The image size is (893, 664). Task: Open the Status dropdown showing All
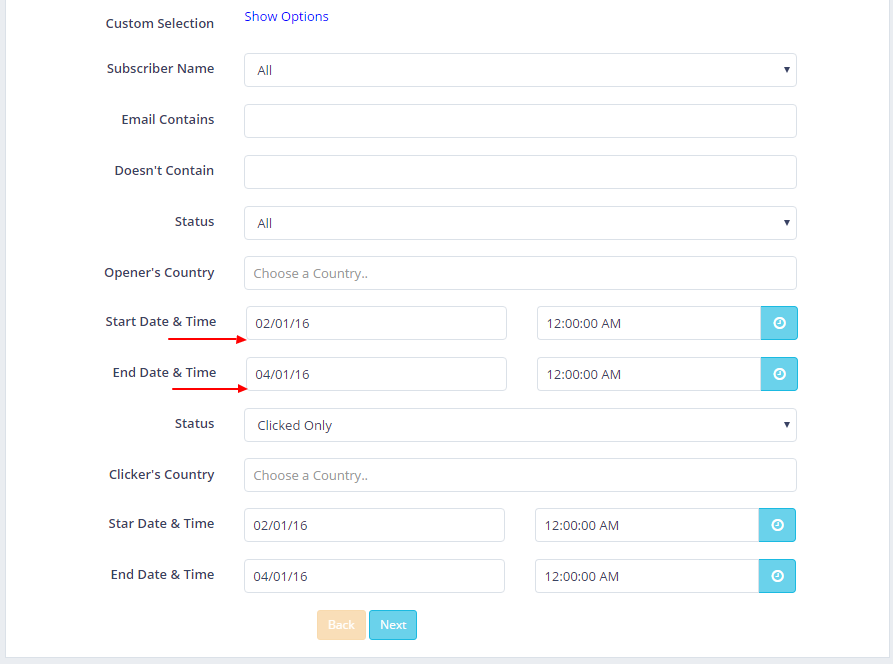520,223
